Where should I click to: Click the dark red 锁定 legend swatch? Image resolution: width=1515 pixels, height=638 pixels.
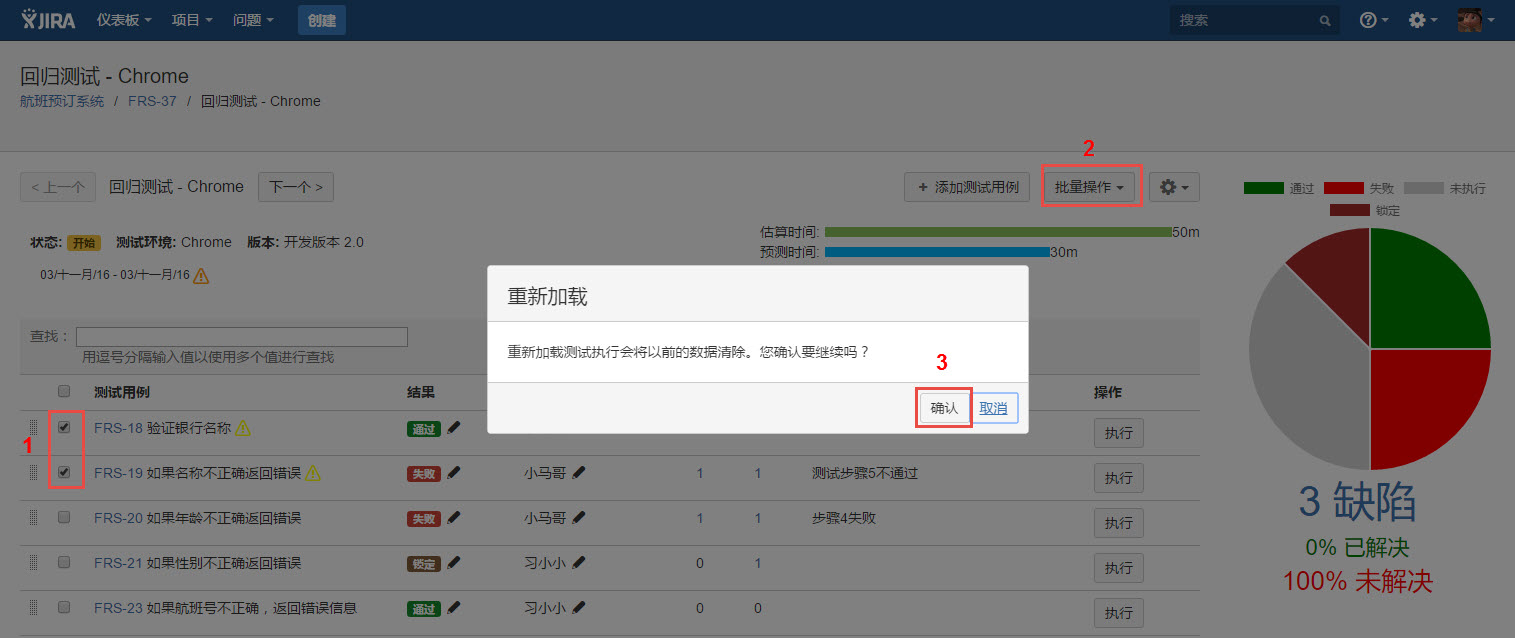click(1350, 210)
